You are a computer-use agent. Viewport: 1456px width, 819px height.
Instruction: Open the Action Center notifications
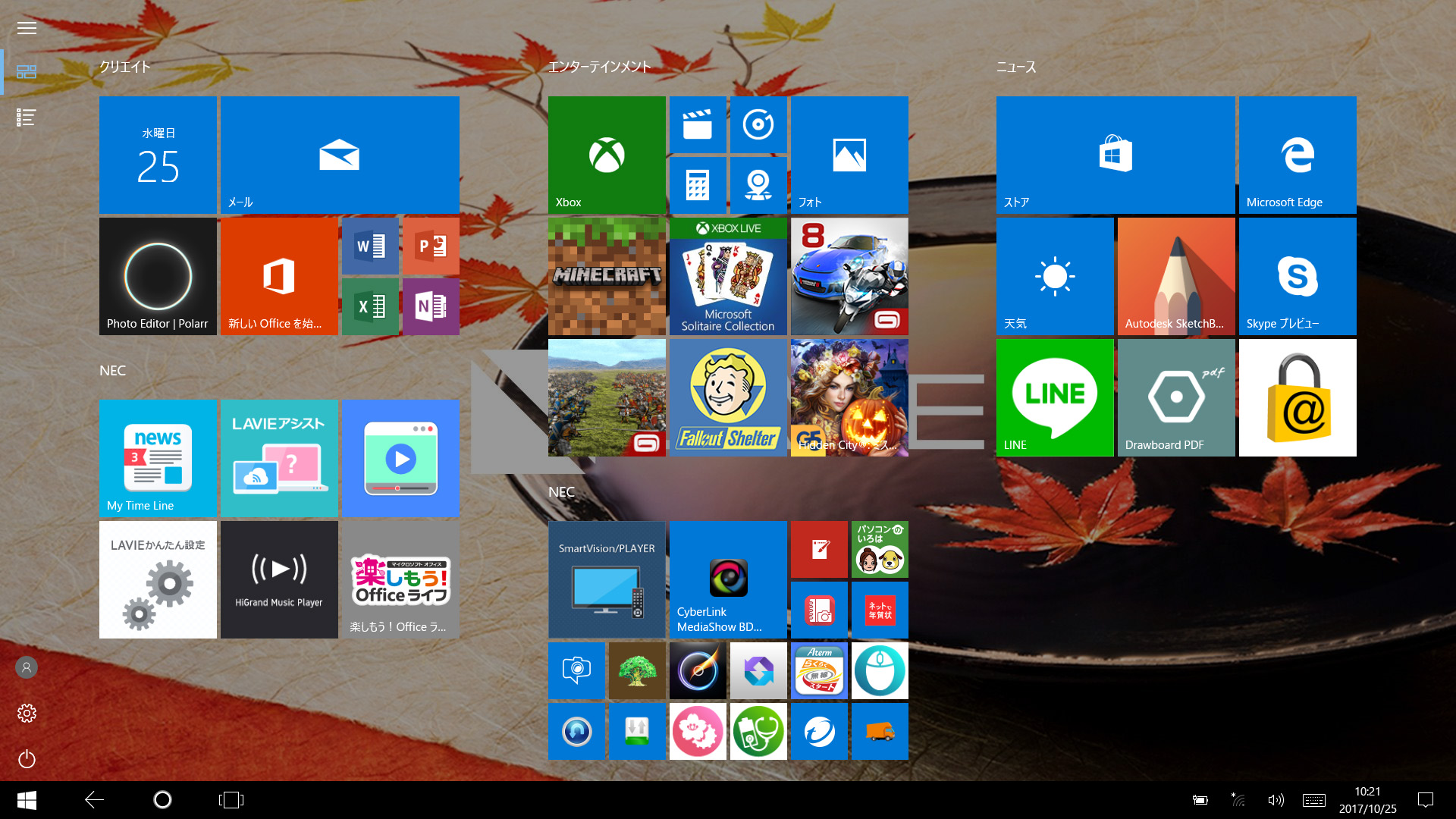[1426, 800]
